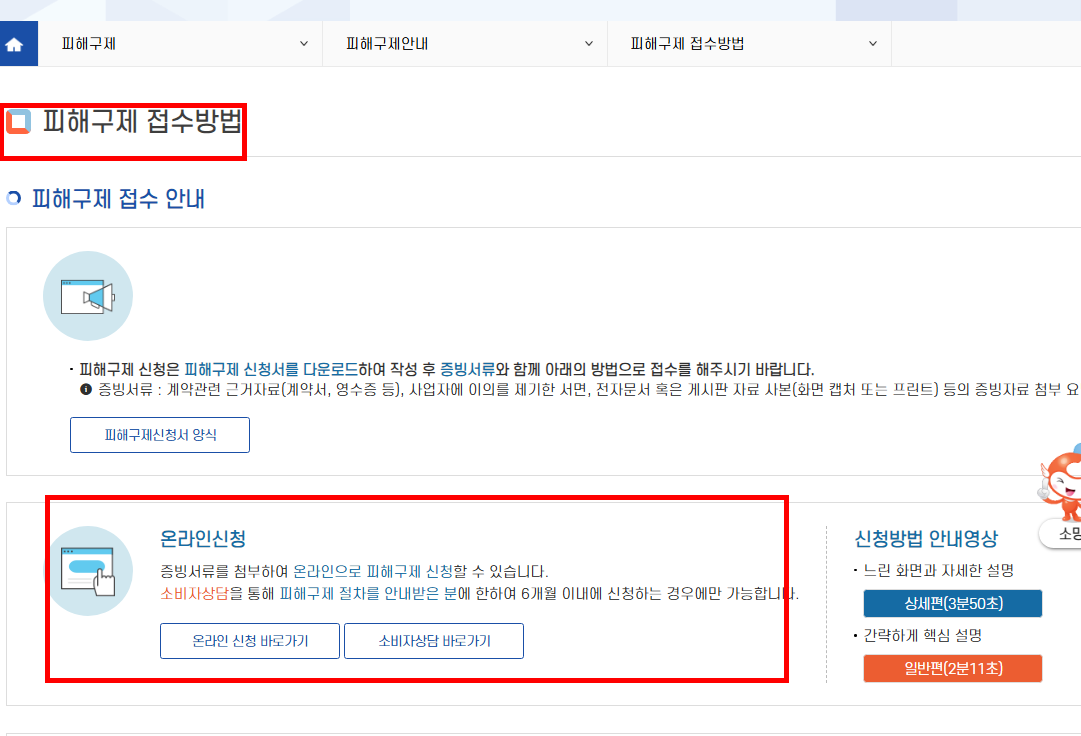Click the browser-with-cursor icon beside 온라인신청
Image resolution: width=1081 pixels, height=736 pixels.
pos(91,572)
